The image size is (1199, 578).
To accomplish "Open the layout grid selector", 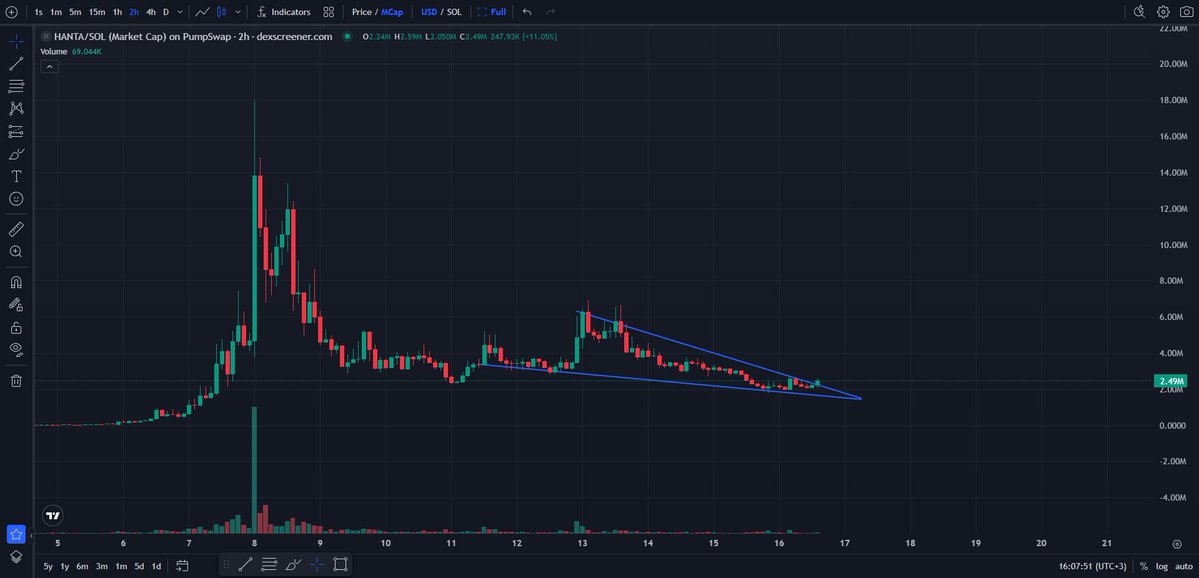I will tap(329, 12).
